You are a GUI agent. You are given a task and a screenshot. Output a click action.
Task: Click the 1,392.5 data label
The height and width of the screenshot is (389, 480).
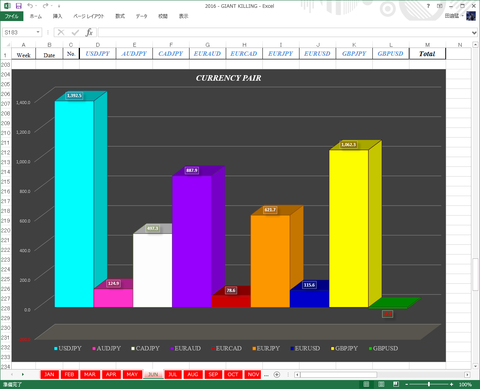74,96
